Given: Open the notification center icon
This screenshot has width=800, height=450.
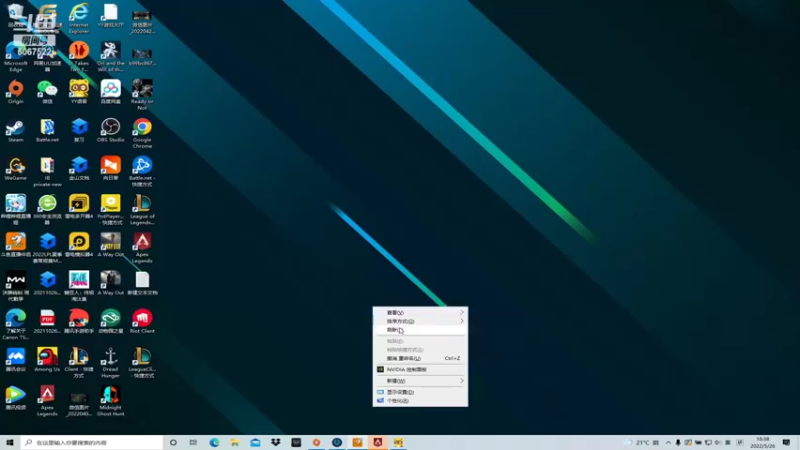Looking at the screenshot, I should (x=786, y=442).
